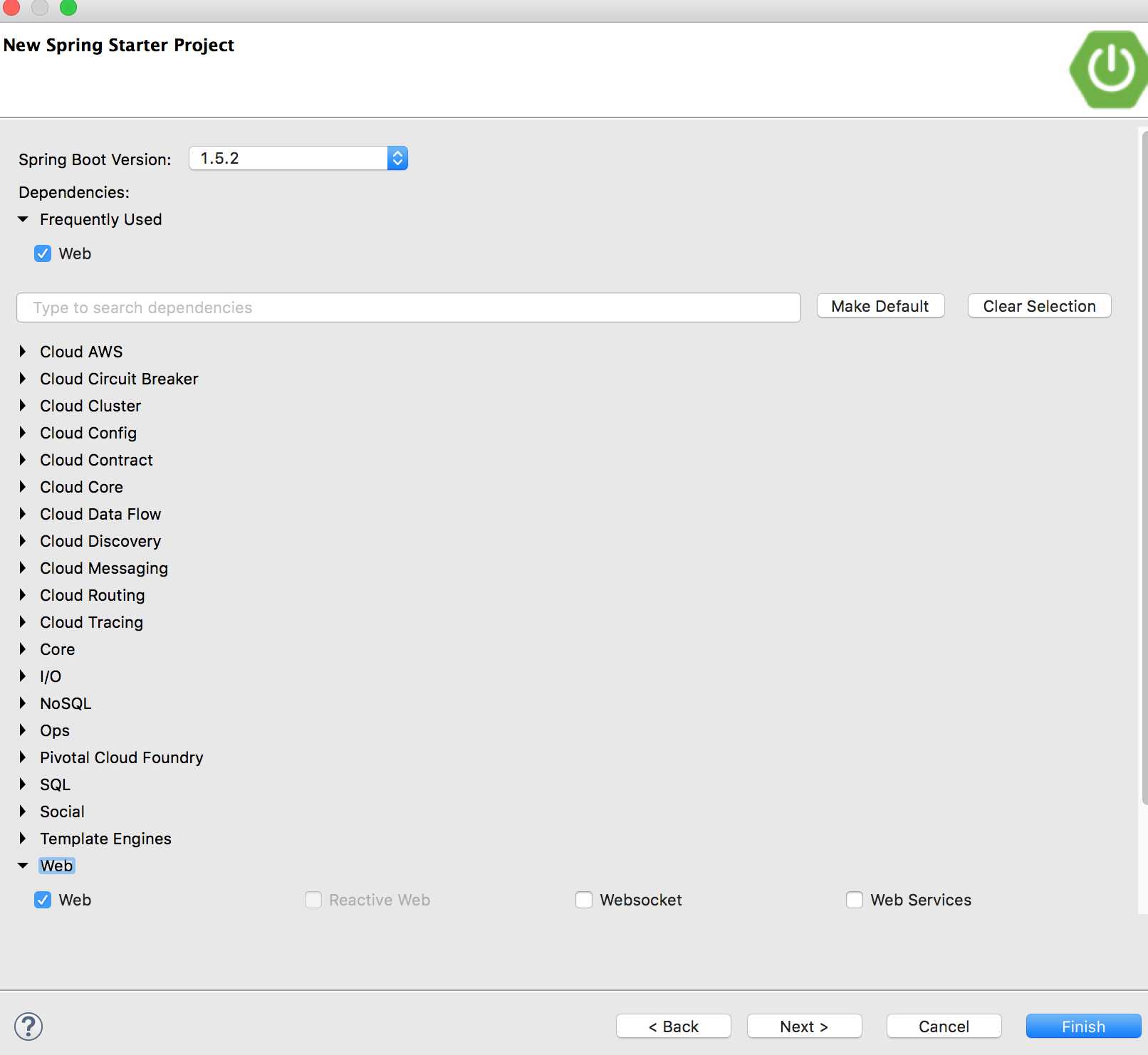Expand the Cloud Routing category
The image size is (1148, 1055).
[23, 595]
